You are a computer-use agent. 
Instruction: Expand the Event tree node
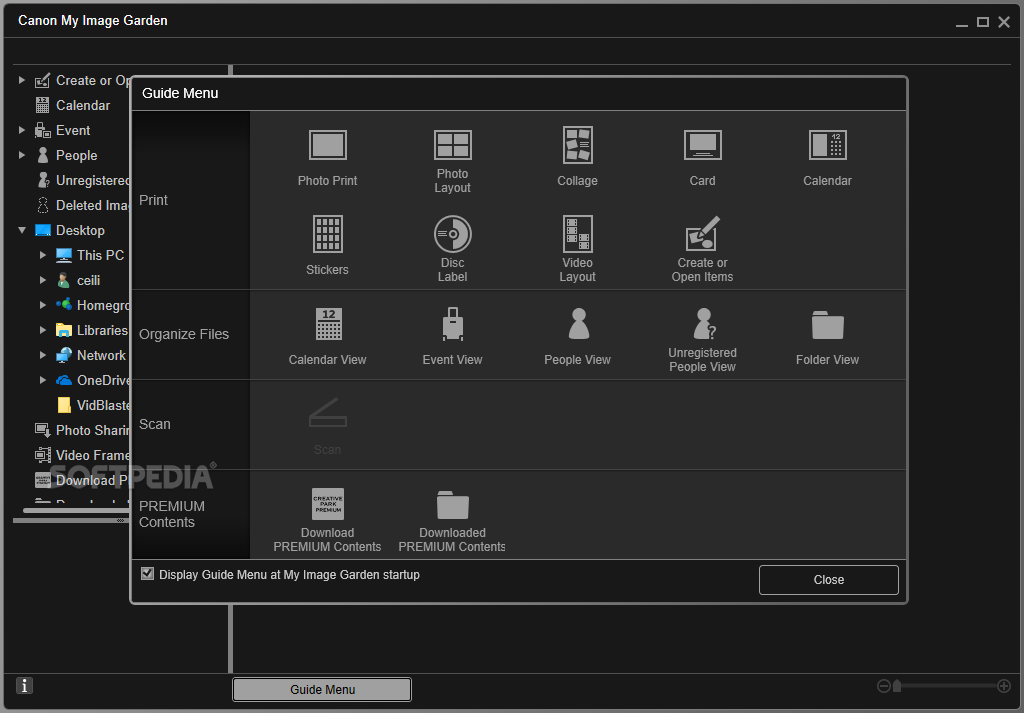[22, 130]
